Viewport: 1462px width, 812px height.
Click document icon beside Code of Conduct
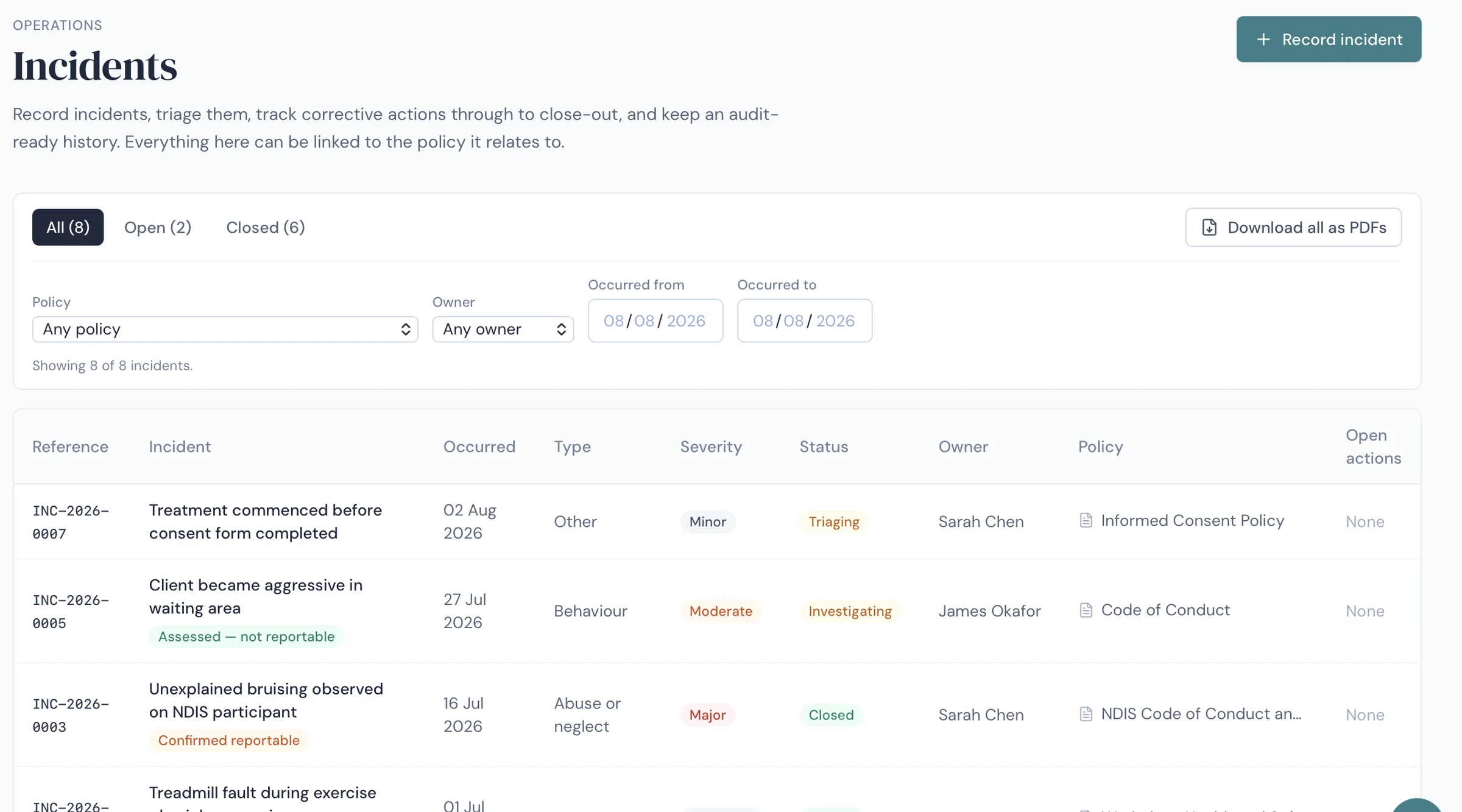coord(1086,610)
